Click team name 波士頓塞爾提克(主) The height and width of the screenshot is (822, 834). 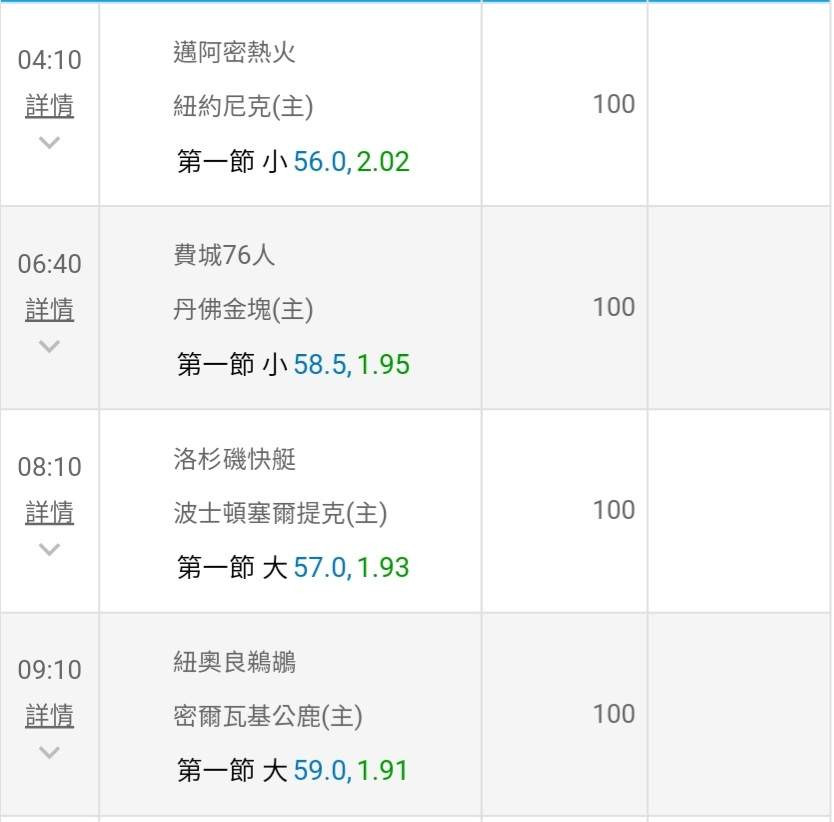click(280, 513)
